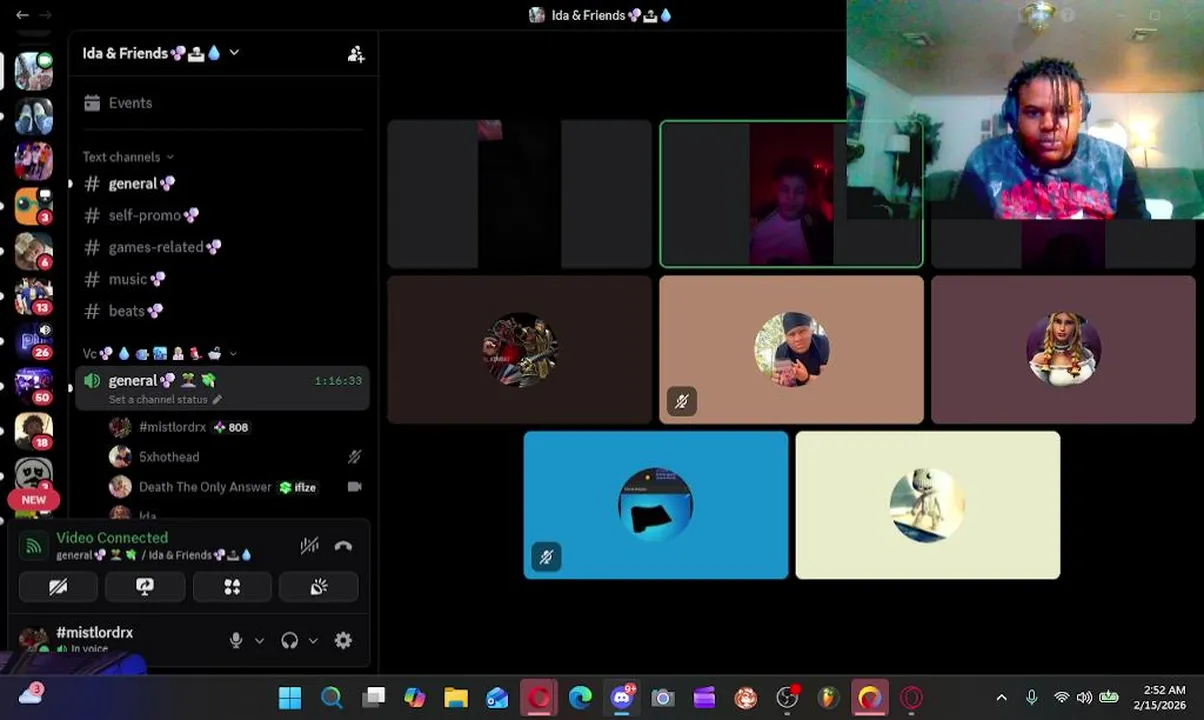Open the taskbar volume control

tap(1084, 698)
